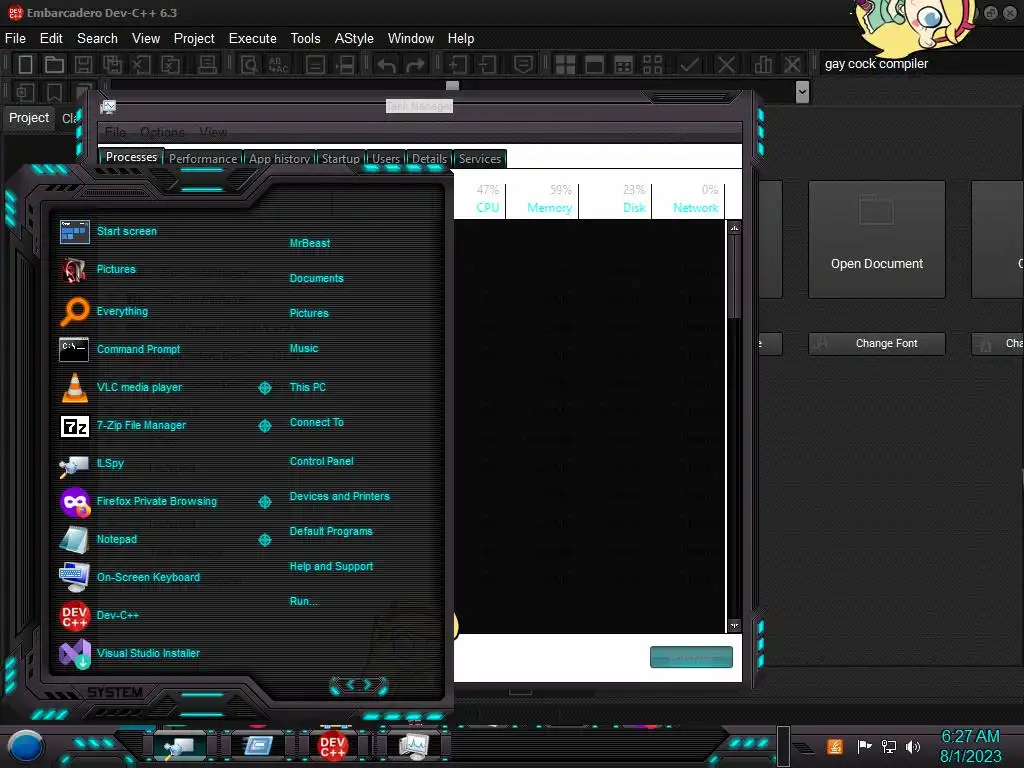Expand Notepad jump list arrow
Screen dimensions: 1024x768
[x=264, y=540]
